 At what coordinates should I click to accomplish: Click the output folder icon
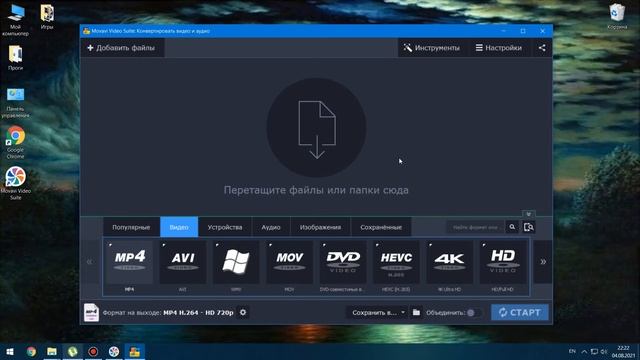(x=416, y=312)
